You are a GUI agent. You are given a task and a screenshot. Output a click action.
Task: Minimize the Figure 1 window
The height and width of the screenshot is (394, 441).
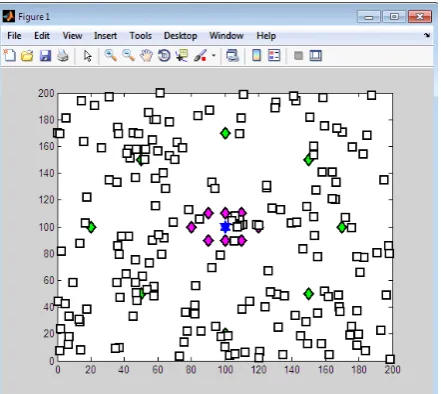(x=369, y=17)
